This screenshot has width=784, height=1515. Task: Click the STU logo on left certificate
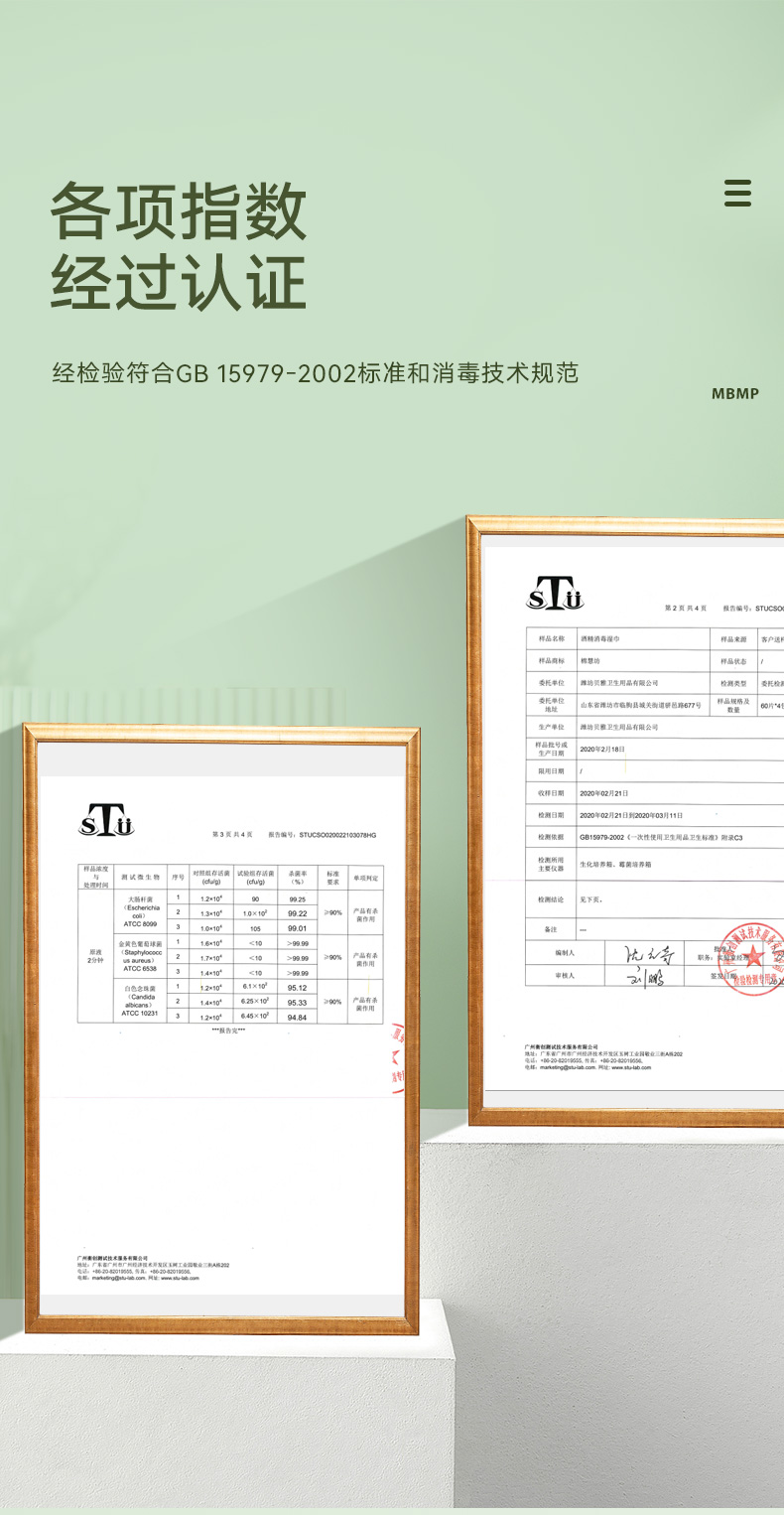click(106, 820)
